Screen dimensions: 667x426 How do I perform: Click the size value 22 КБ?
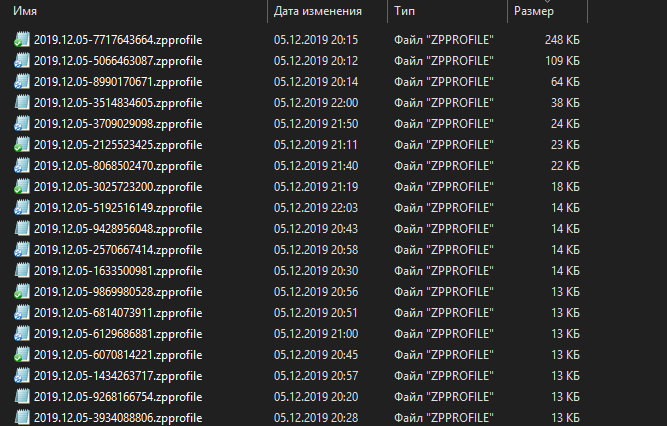tap(565, 166)
